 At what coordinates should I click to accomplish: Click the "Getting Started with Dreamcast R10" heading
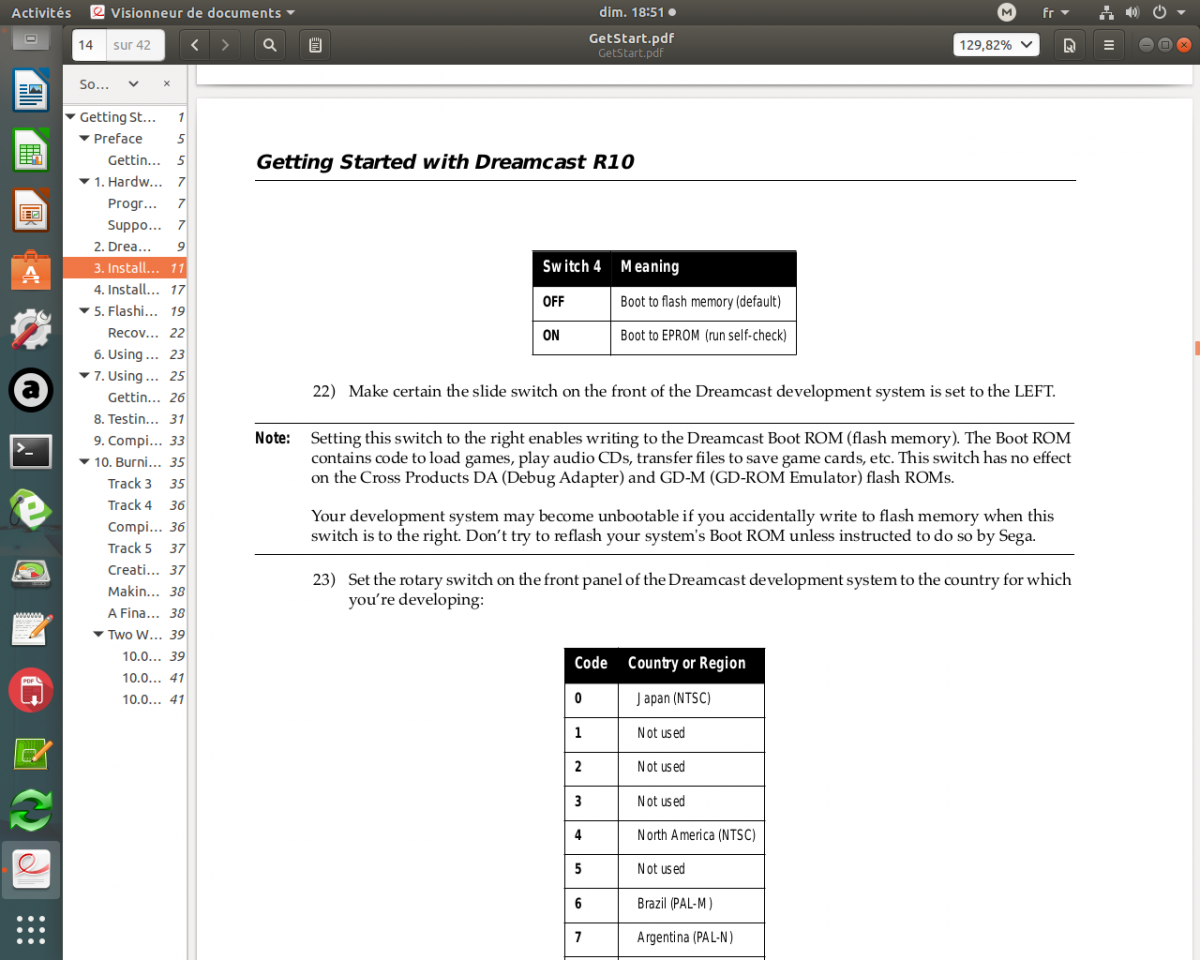click(445, 162)
